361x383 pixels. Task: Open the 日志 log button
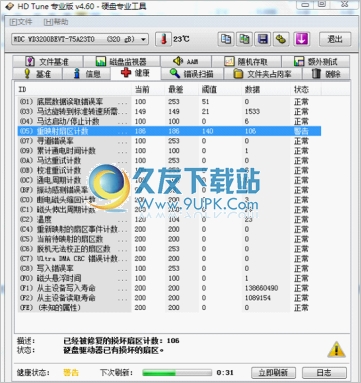[324, 372]
